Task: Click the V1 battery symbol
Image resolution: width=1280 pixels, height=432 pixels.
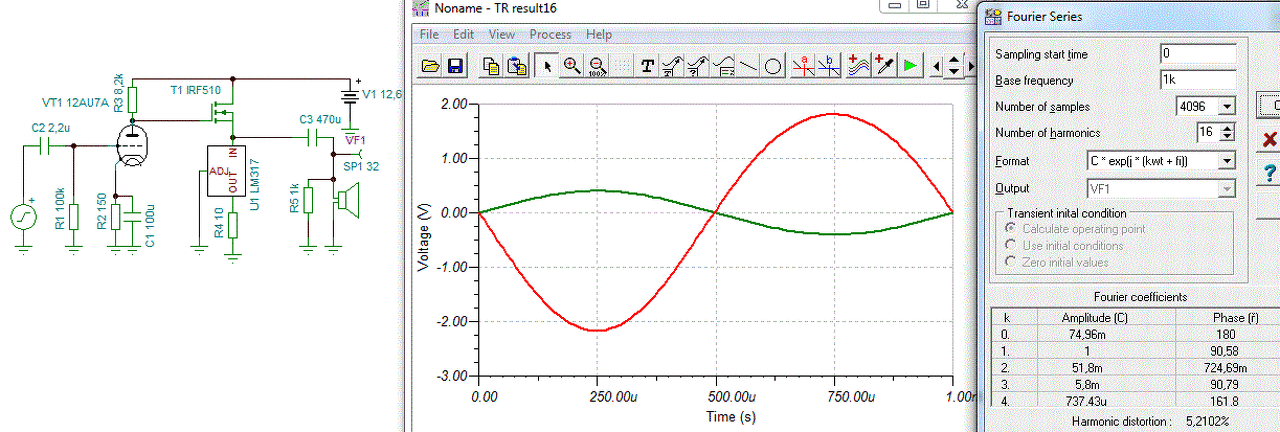Action: coord(349,98)
